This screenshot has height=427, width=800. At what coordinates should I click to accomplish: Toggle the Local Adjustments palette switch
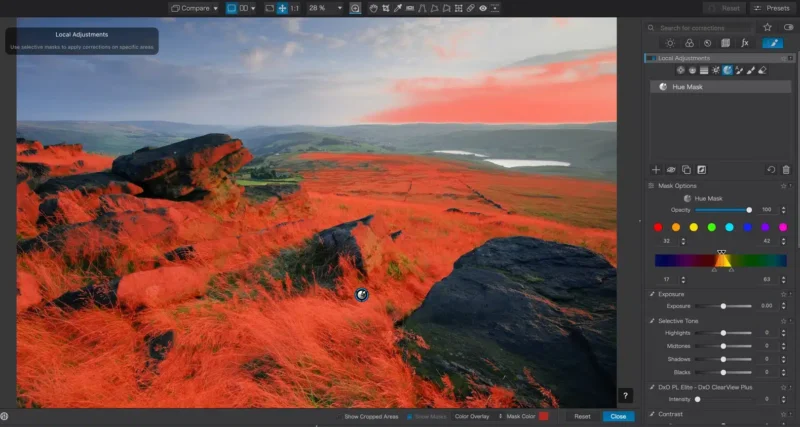(651, 58)
